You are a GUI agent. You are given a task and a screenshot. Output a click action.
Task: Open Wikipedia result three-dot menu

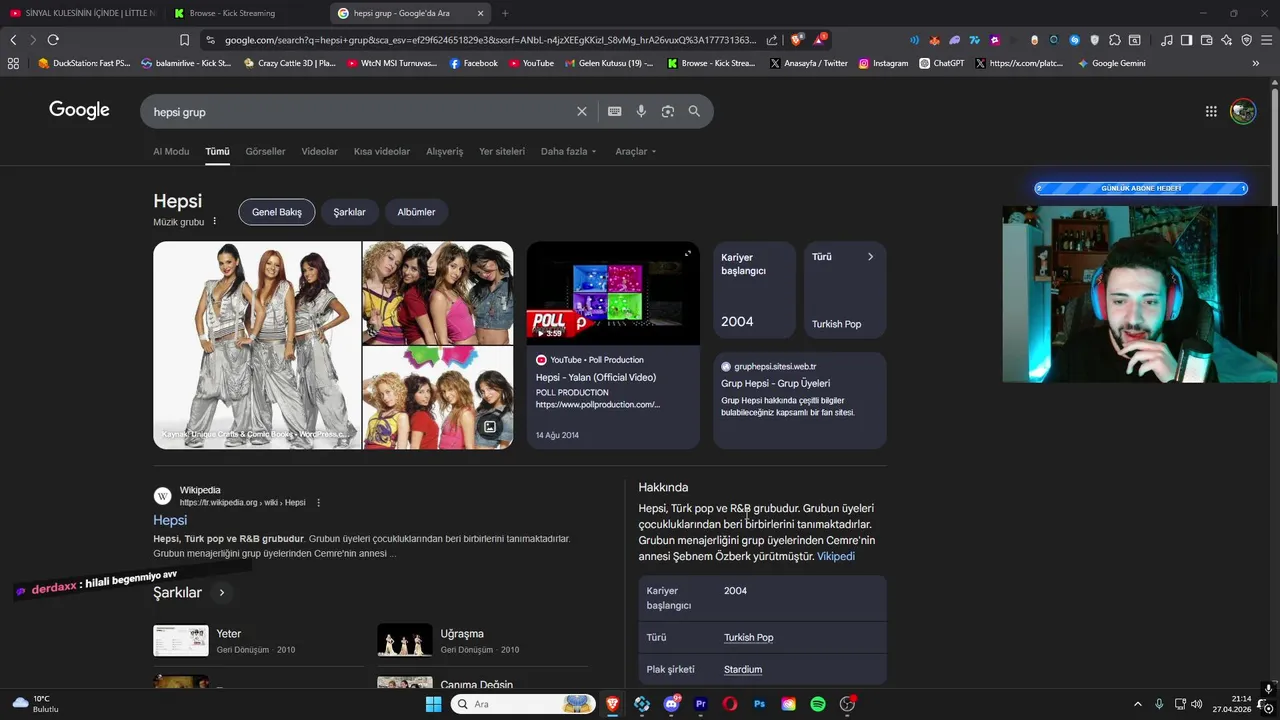pyautogui.click(x=318, y=502)
